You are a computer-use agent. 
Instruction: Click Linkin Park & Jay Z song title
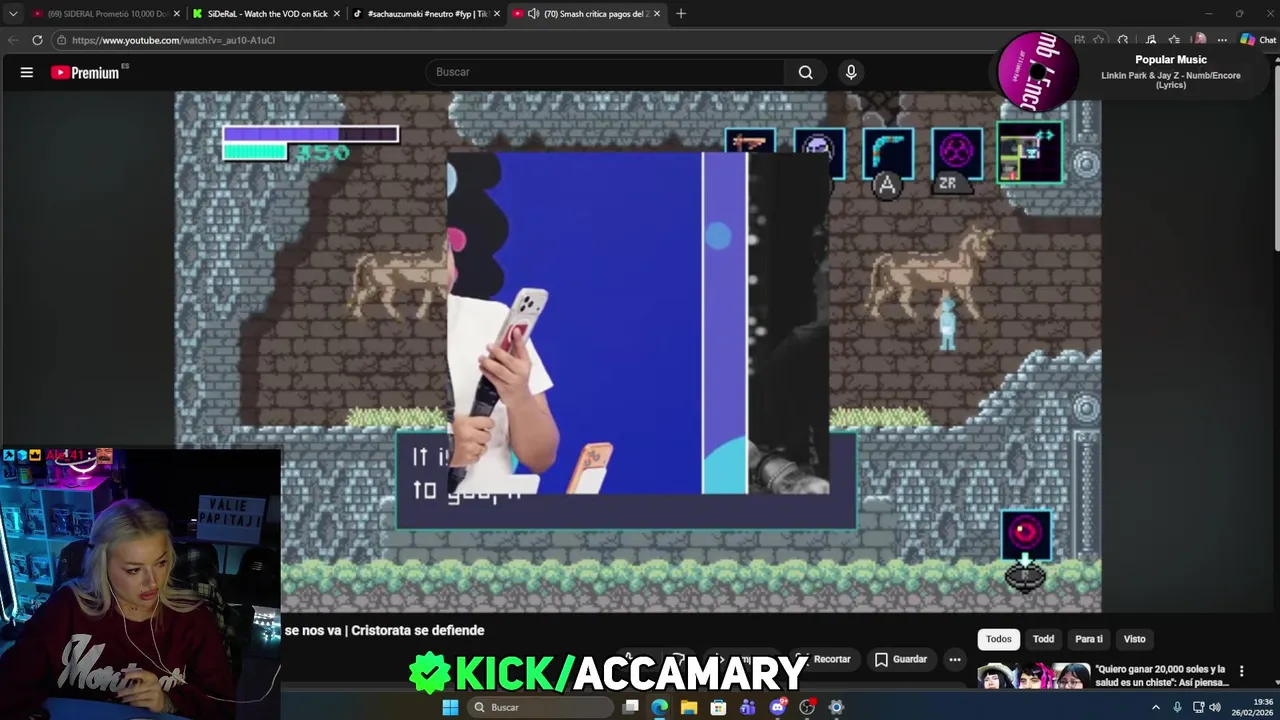pos(1171,80)
